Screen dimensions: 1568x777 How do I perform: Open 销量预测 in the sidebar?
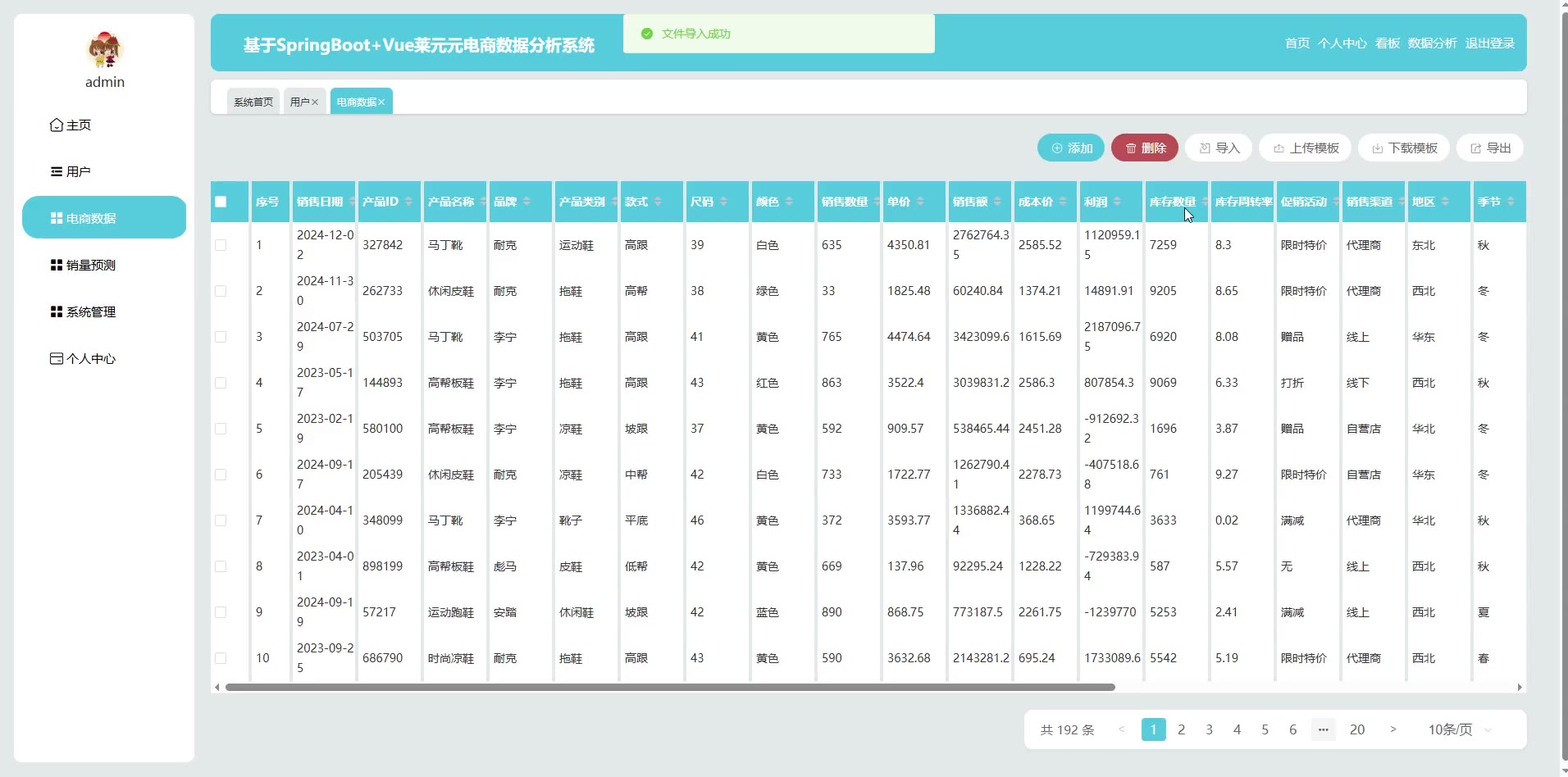(x=84, y=266)
